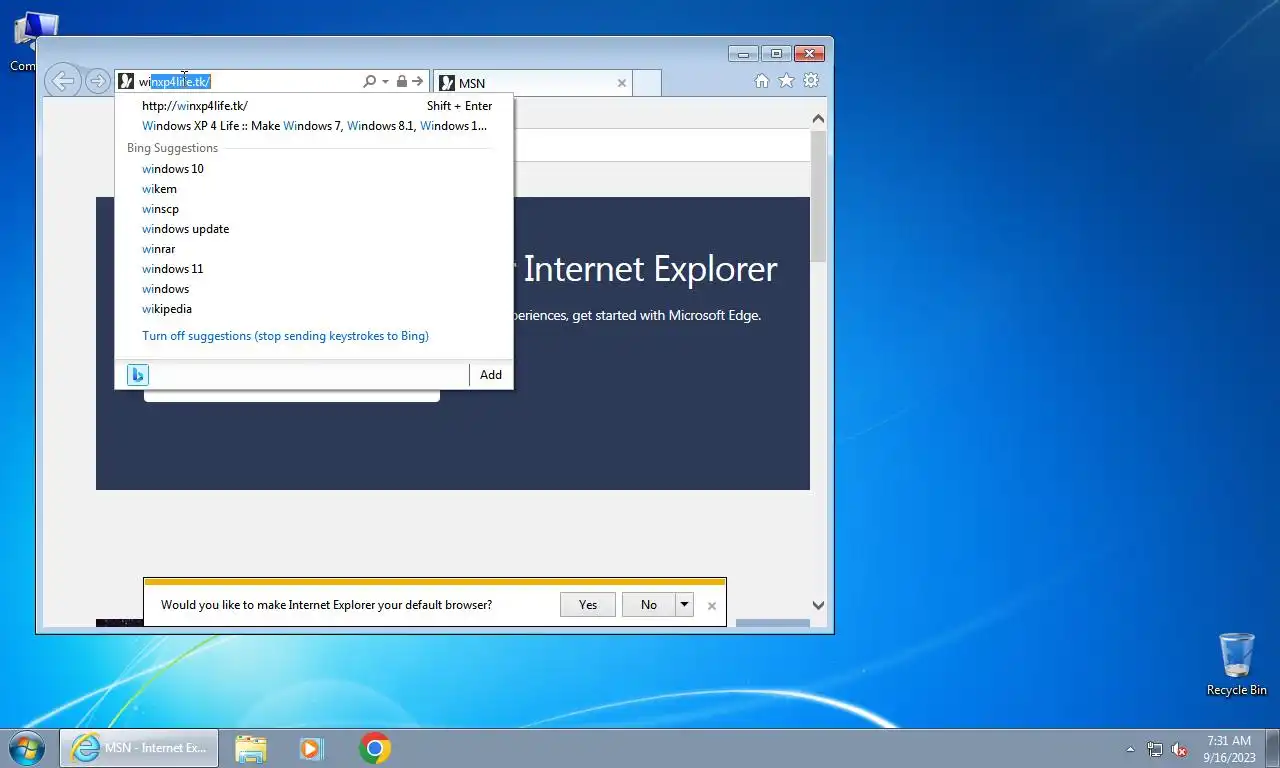The image size is (1280, 768).
Task: Open Windows Explorer from taskbar
Action: click(251, 748)
